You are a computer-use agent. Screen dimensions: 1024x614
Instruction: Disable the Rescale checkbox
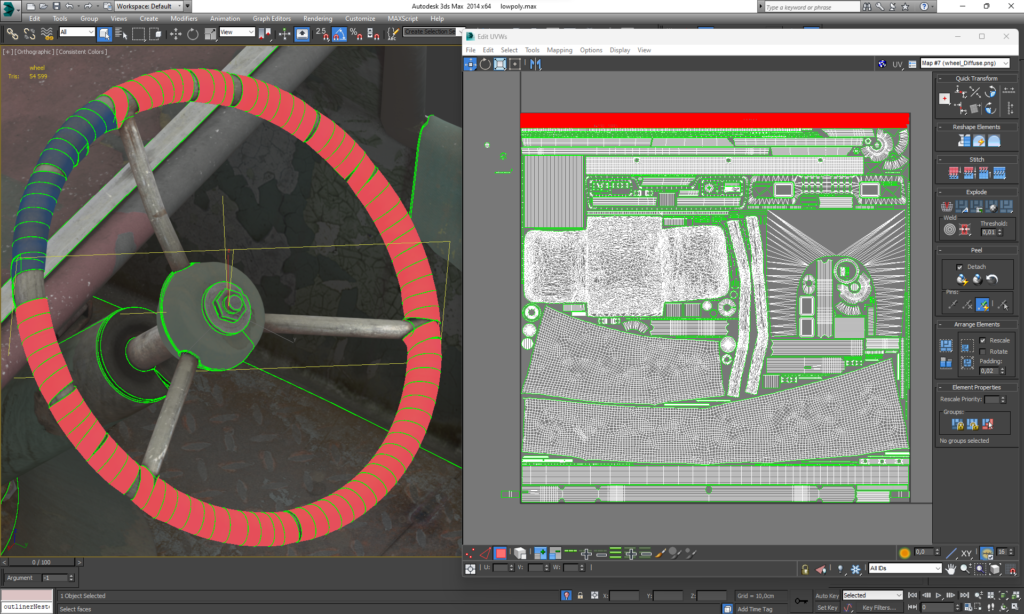[981, 340]
